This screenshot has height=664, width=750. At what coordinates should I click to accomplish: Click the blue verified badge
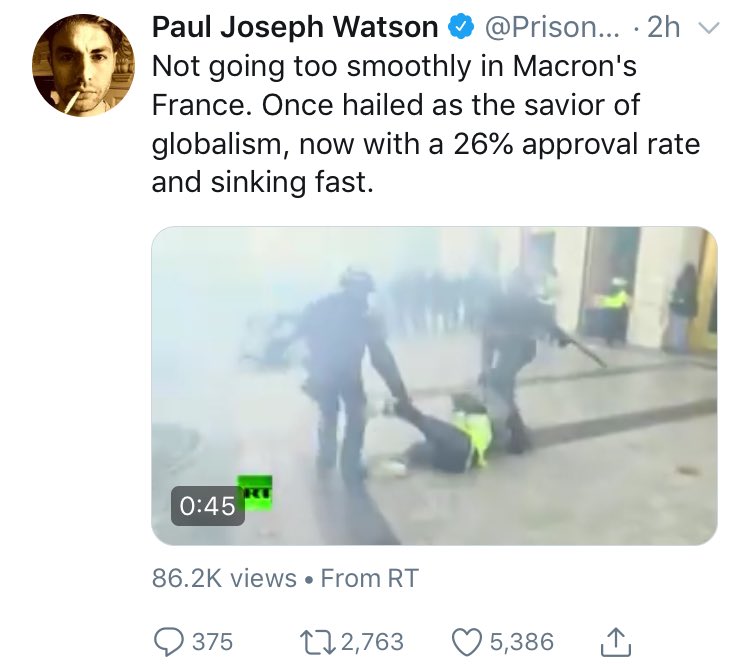pos(461,27)
